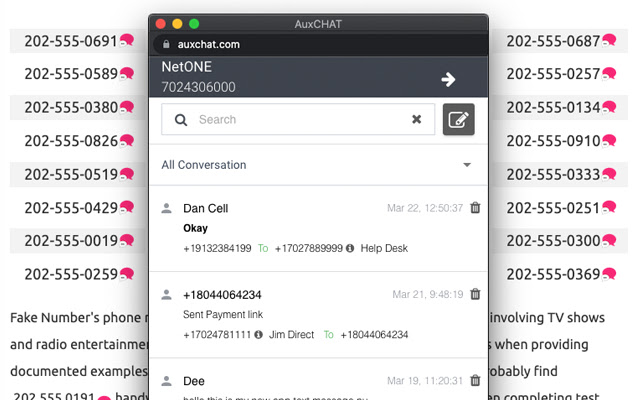
Task: Click chat icon next to 202-555-0826
Action: point(127,140)
